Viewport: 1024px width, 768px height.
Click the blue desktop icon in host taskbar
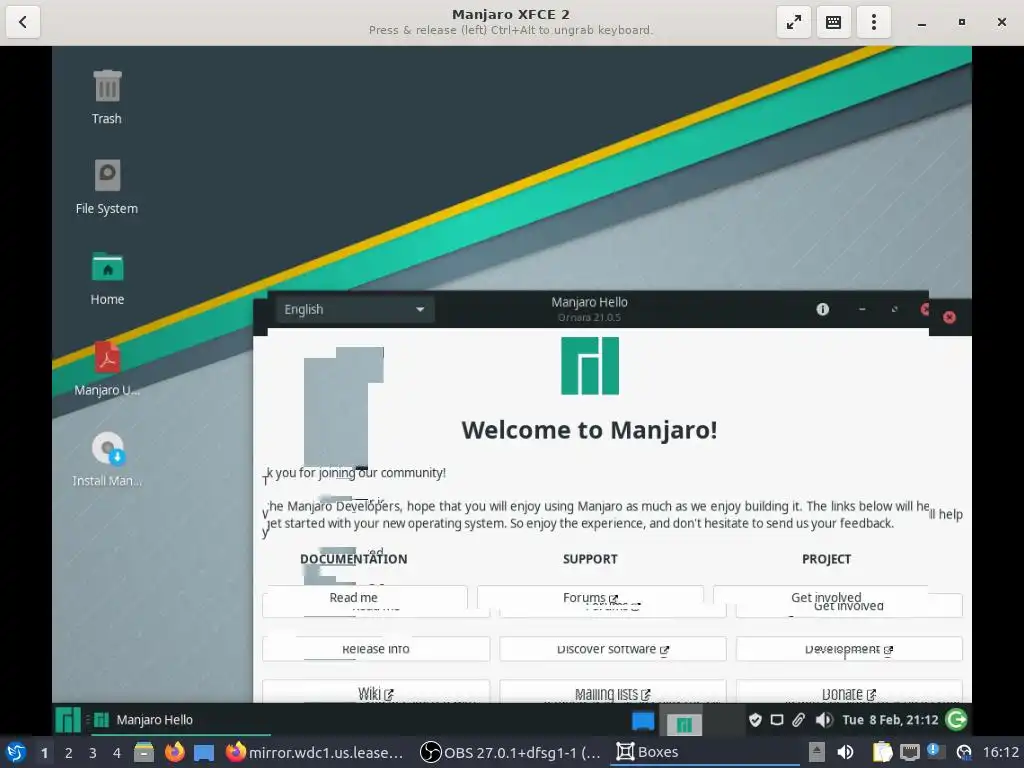204,753
